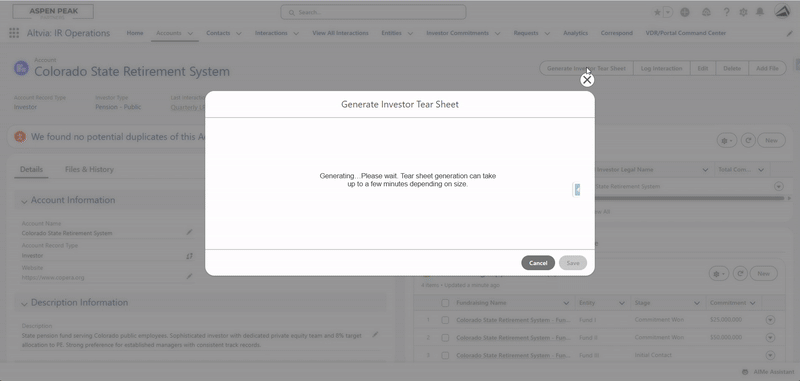800x381 pixels.
Task: Refresh the fundraising related list
Action: pyautogui.click(x=740, y=274)
